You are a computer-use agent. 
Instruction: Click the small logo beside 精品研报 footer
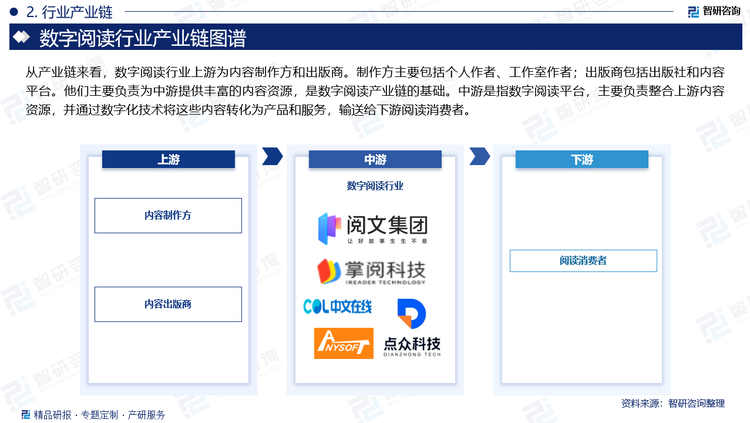26,414
